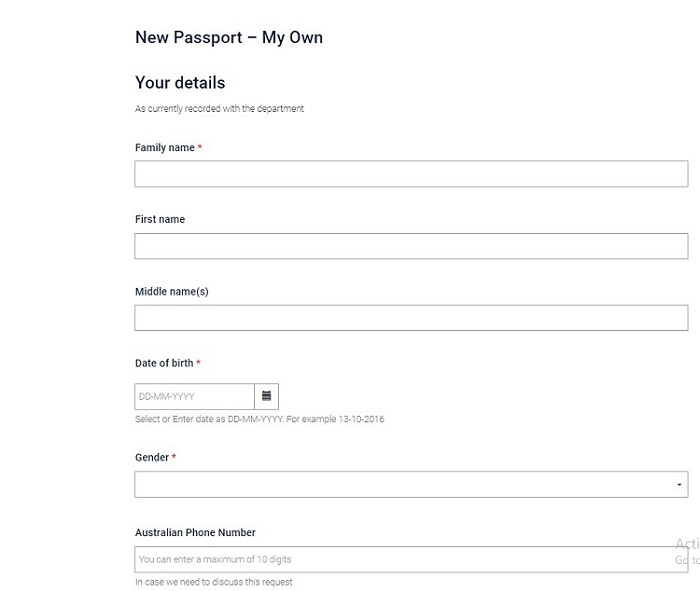Screen dimensions: 700x591
Task: Click the date format example hint text
Action: pos(259,419)
